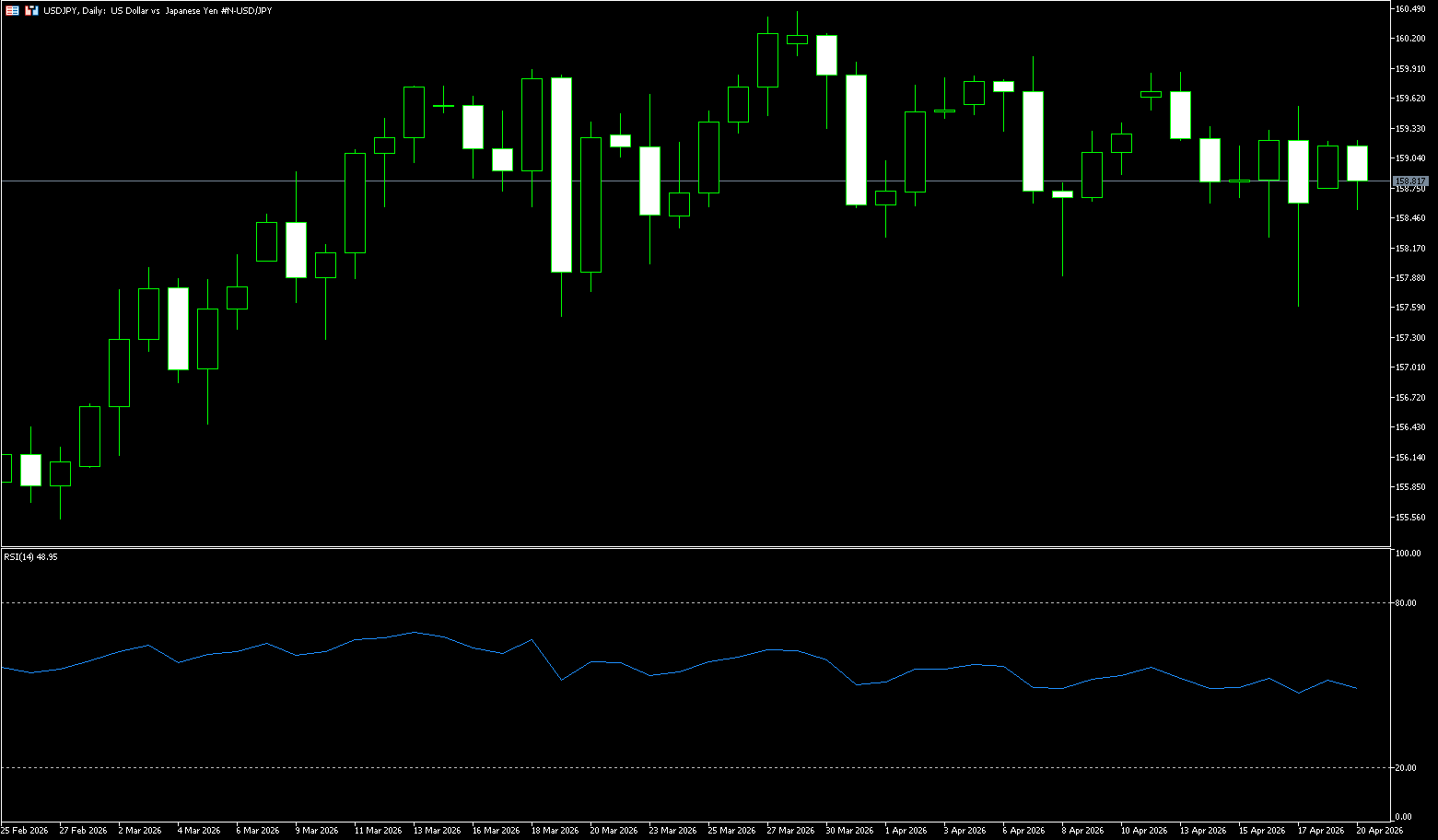Click the USDJPY Daily chart title text
1438x840 pixels.
point(158,10)
